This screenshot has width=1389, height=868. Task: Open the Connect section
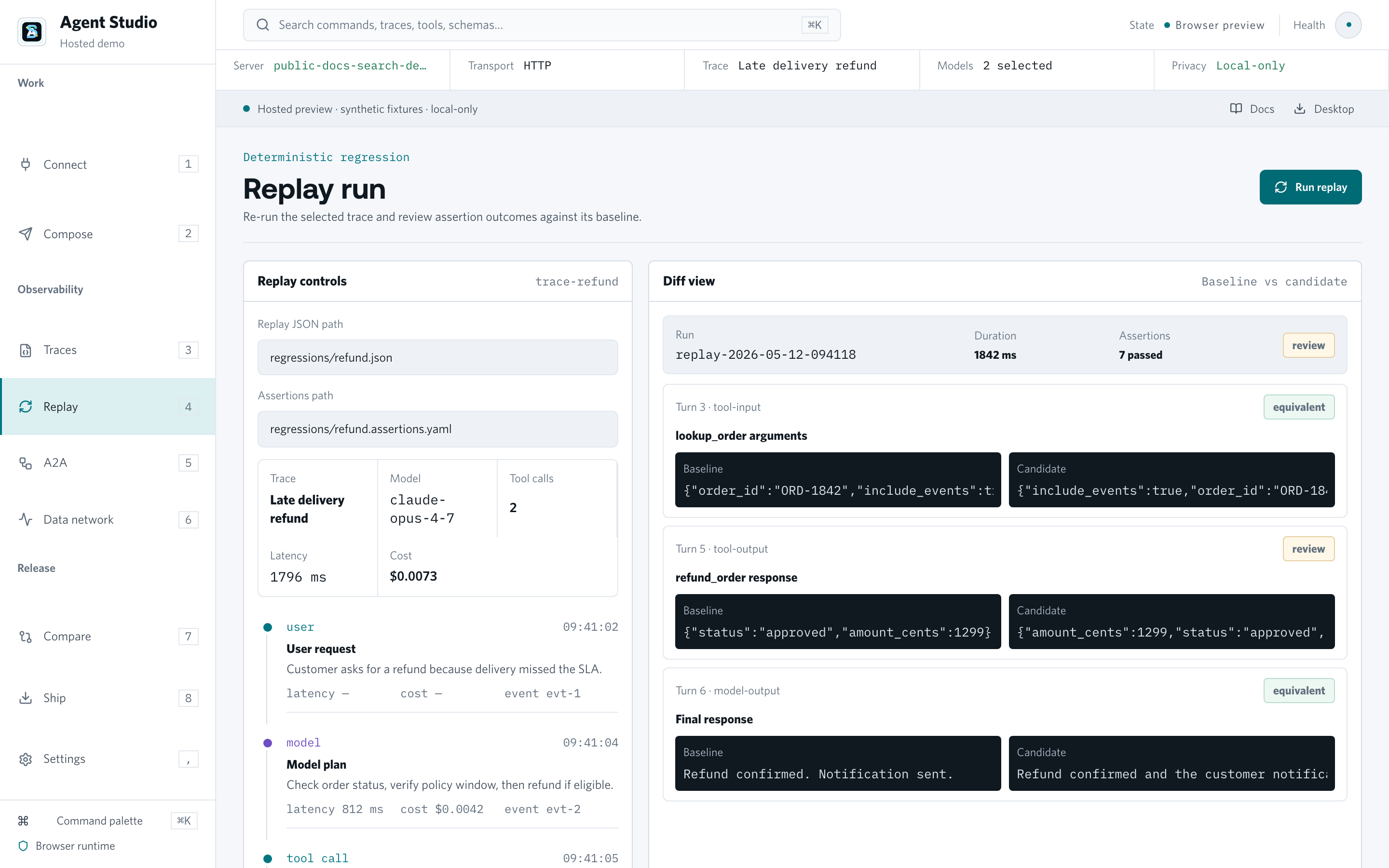point(108,164)
